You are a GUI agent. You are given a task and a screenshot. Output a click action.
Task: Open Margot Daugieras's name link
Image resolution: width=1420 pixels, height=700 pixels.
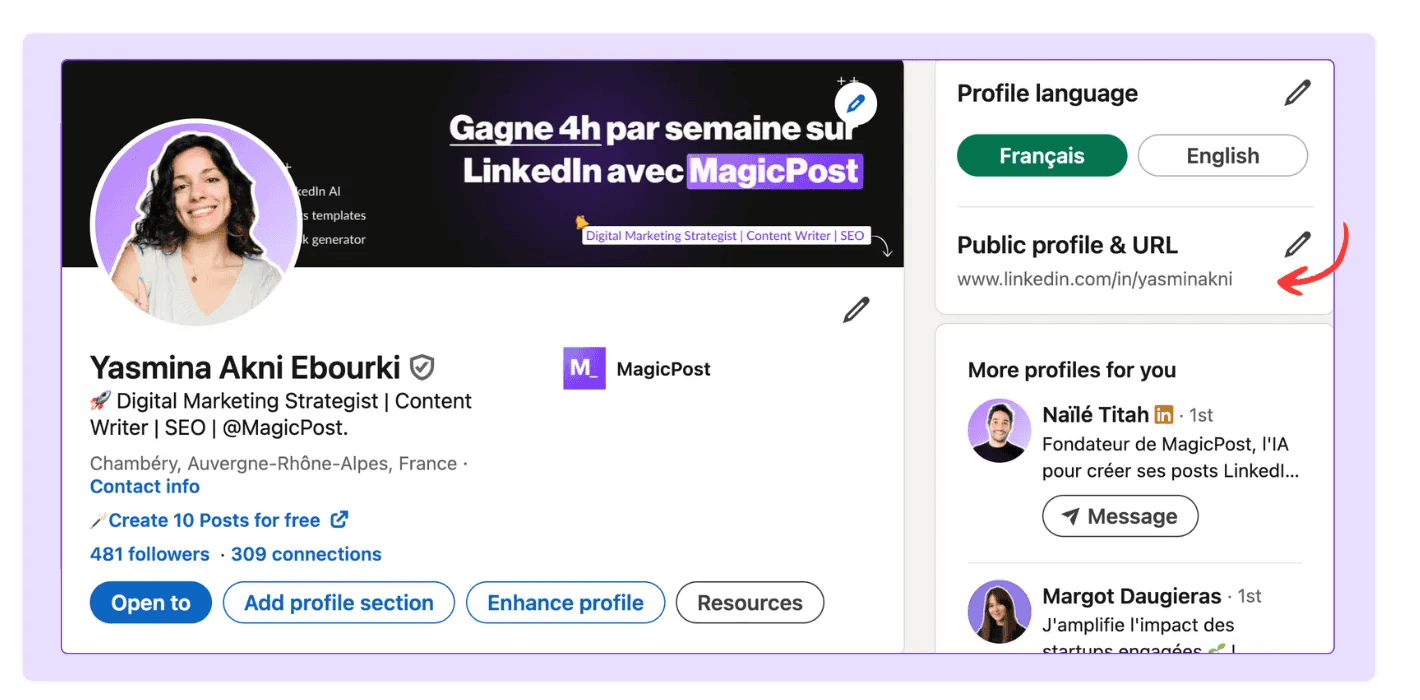tap(1132, 596)
